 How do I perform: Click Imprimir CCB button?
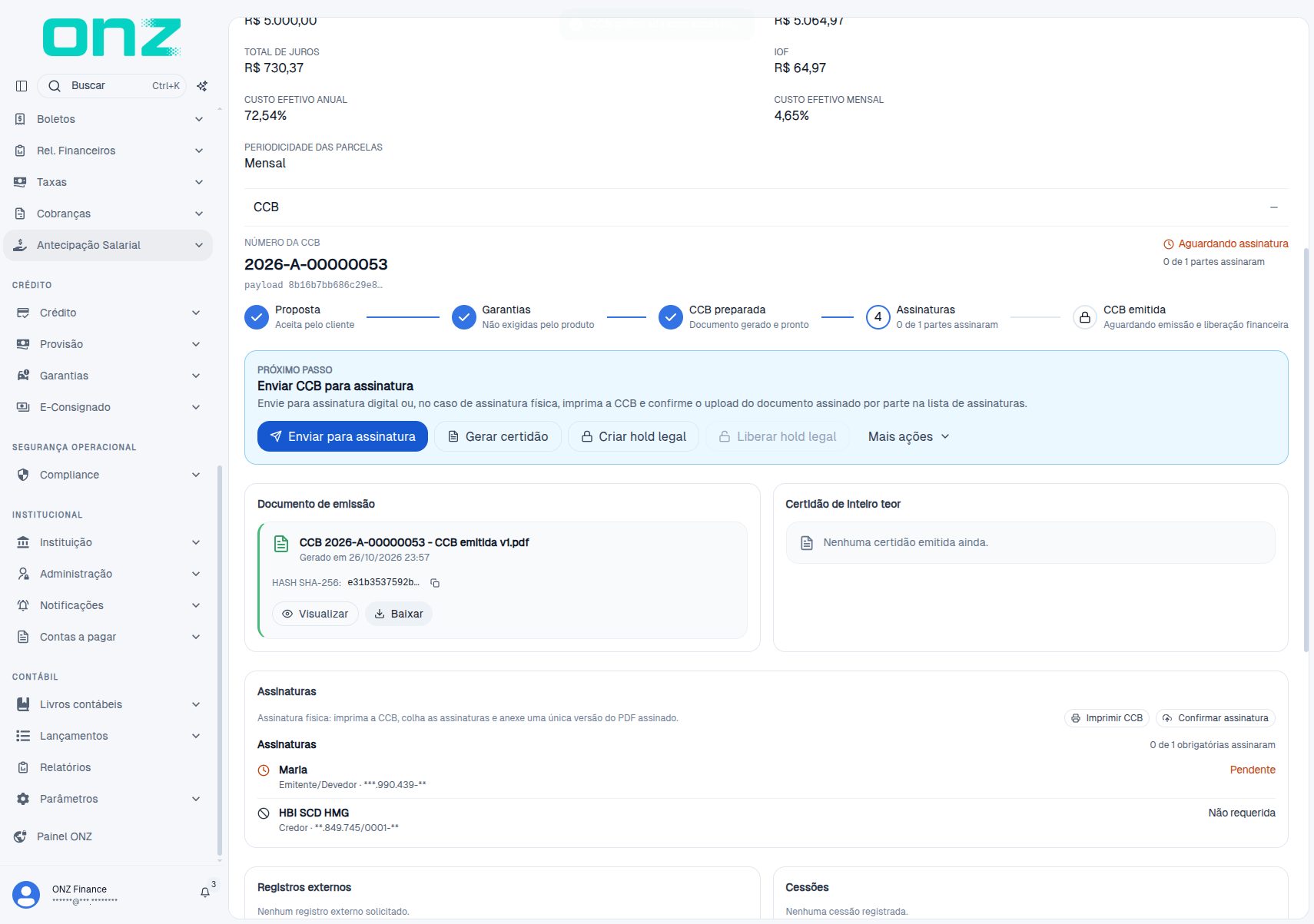tap(1107, 718)
